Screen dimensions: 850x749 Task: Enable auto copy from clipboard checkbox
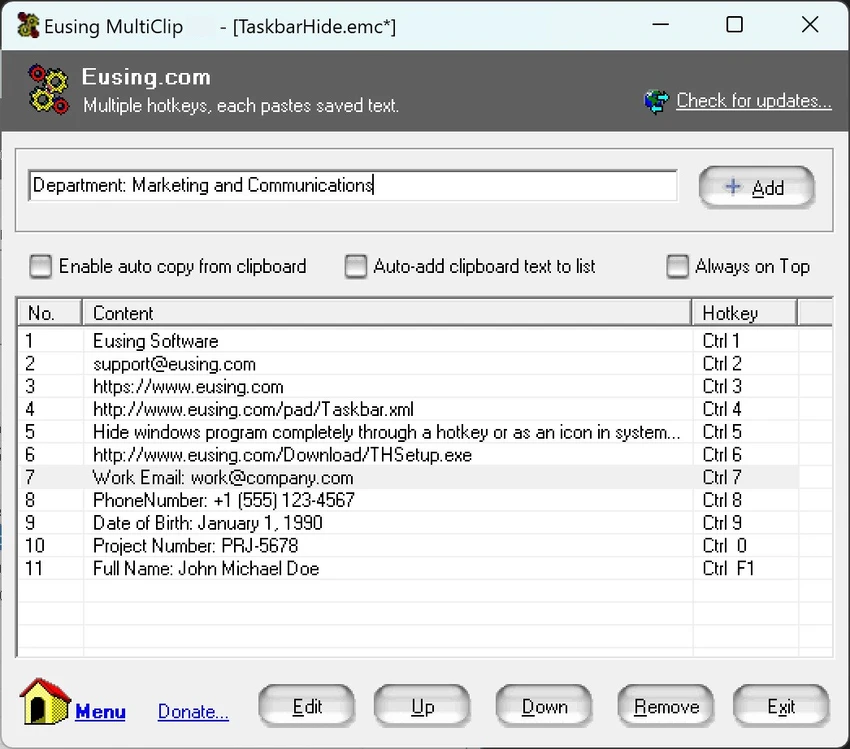coord(41,266)
